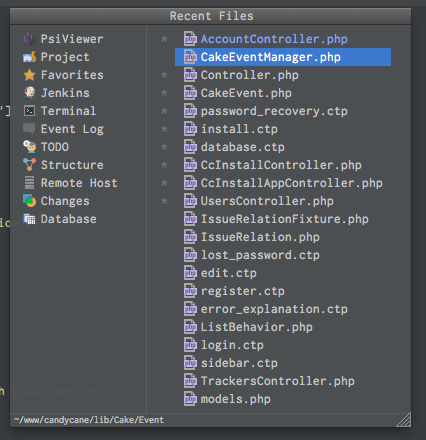426x440 pixels.
Task: Open register.ctp
Action: pos(243,291)
